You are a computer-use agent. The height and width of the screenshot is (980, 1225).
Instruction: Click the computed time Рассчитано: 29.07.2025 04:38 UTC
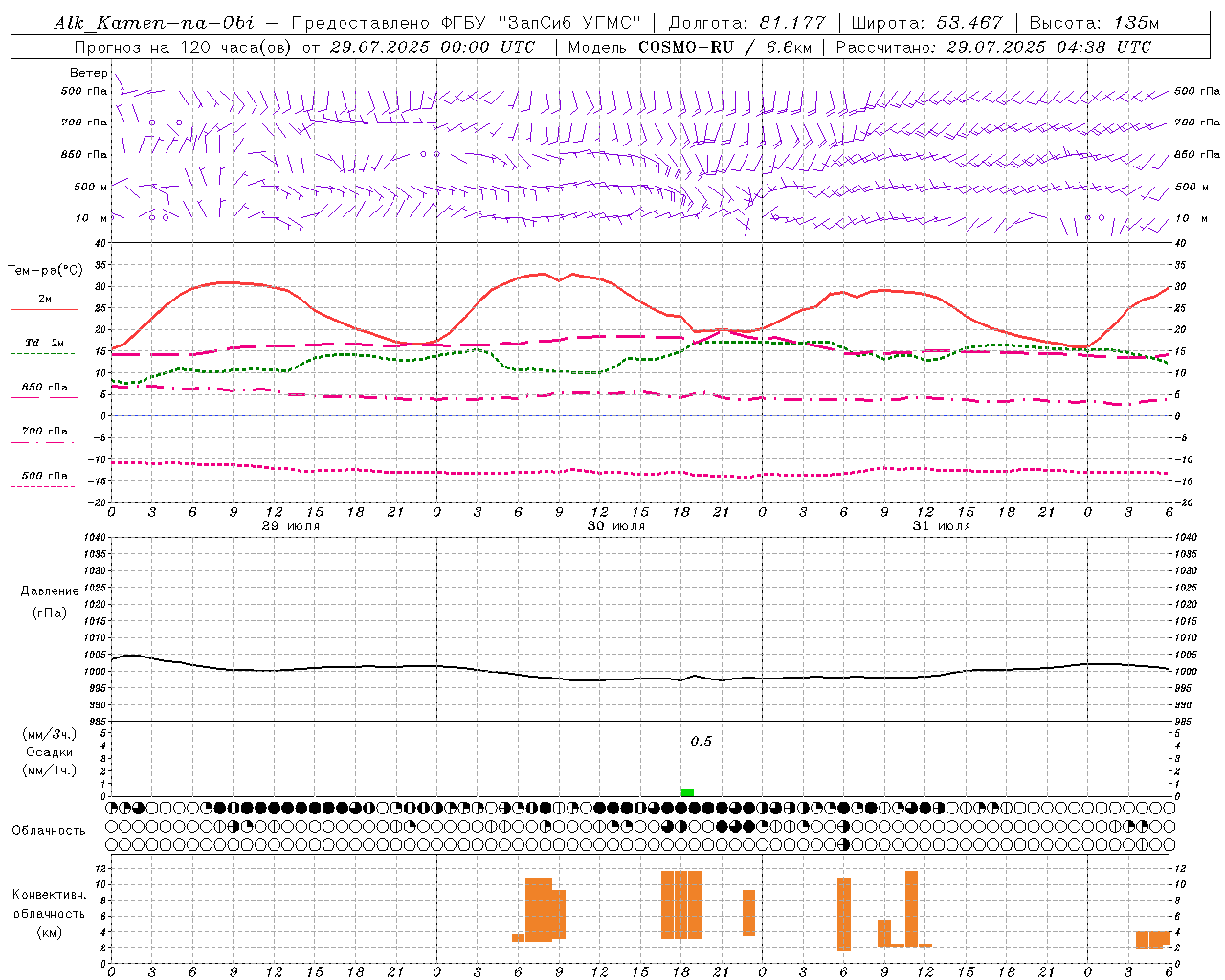[993, 47]
